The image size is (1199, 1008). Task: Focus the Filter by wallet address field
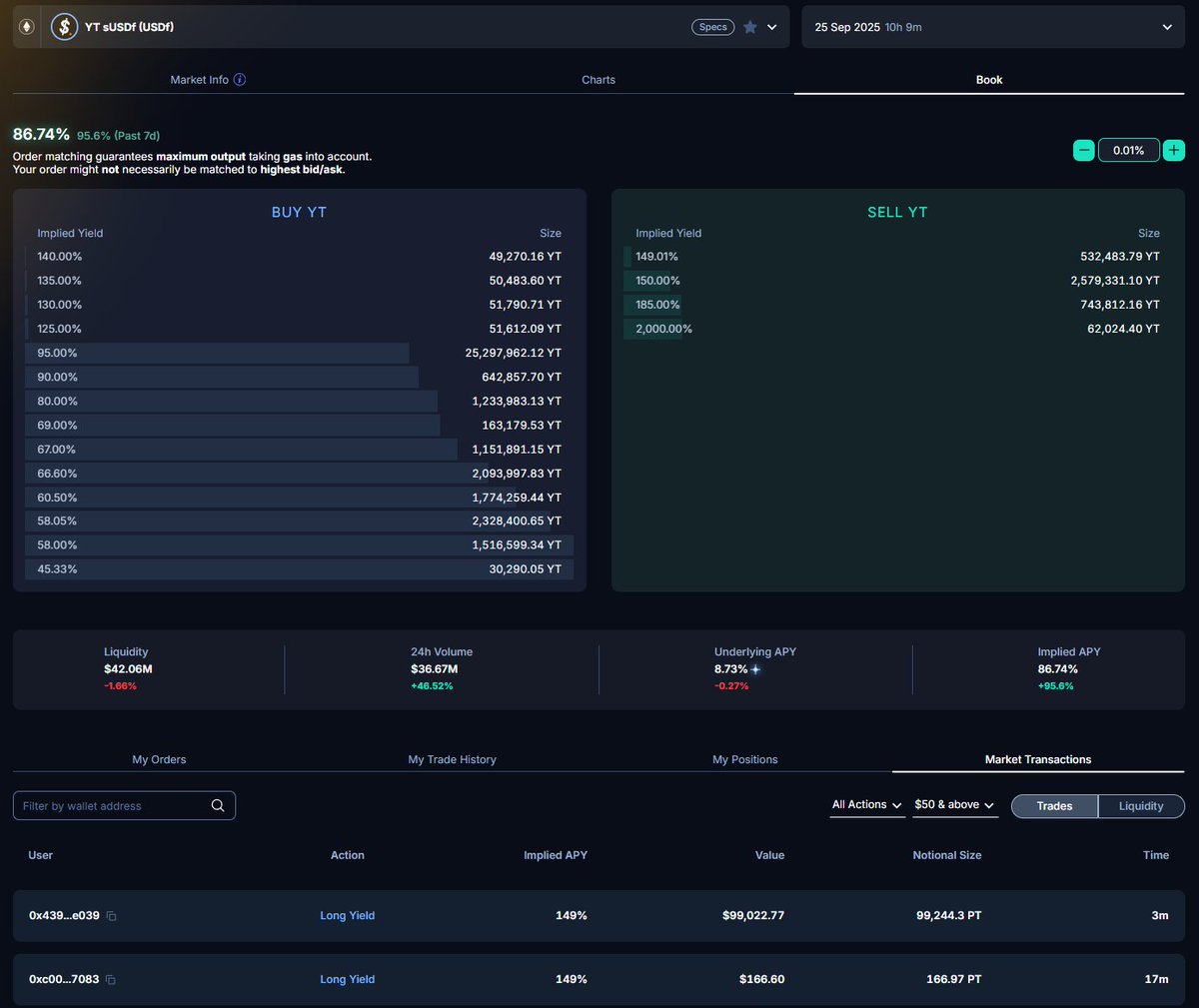[x=110, y=806]
